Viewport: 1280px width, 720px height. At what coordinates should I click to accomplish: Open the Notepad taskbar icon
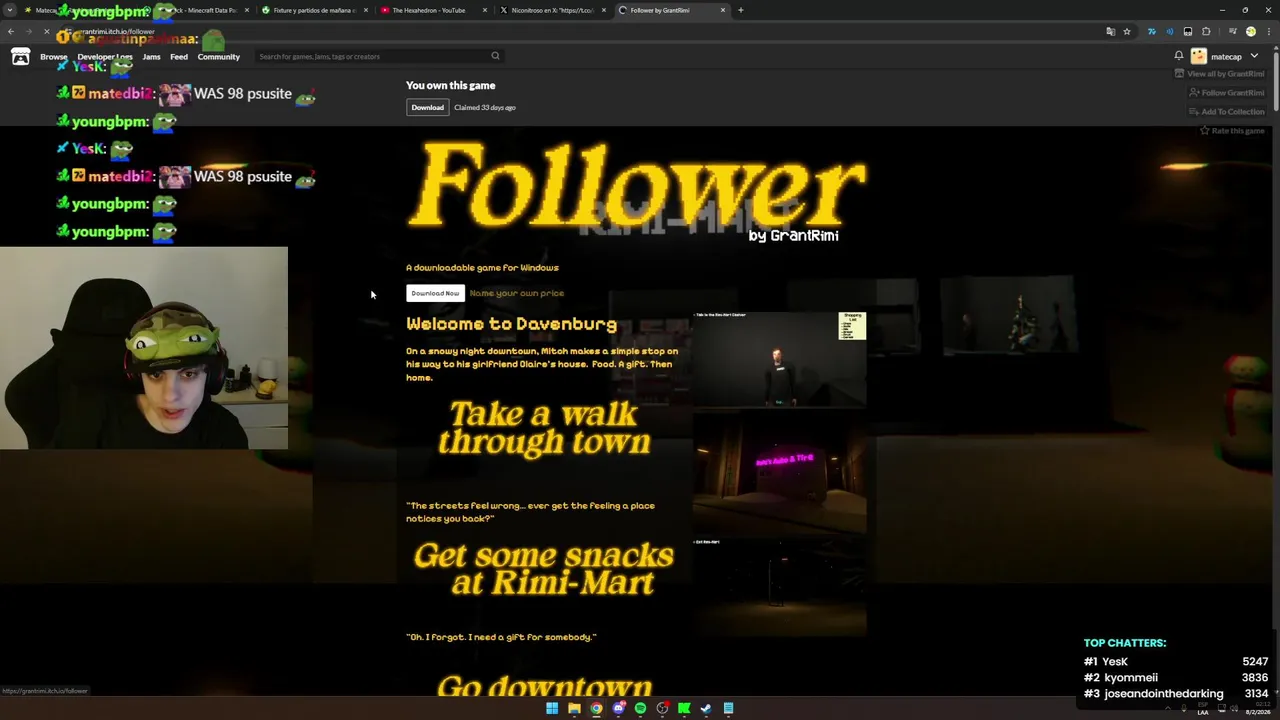(728, 708)
